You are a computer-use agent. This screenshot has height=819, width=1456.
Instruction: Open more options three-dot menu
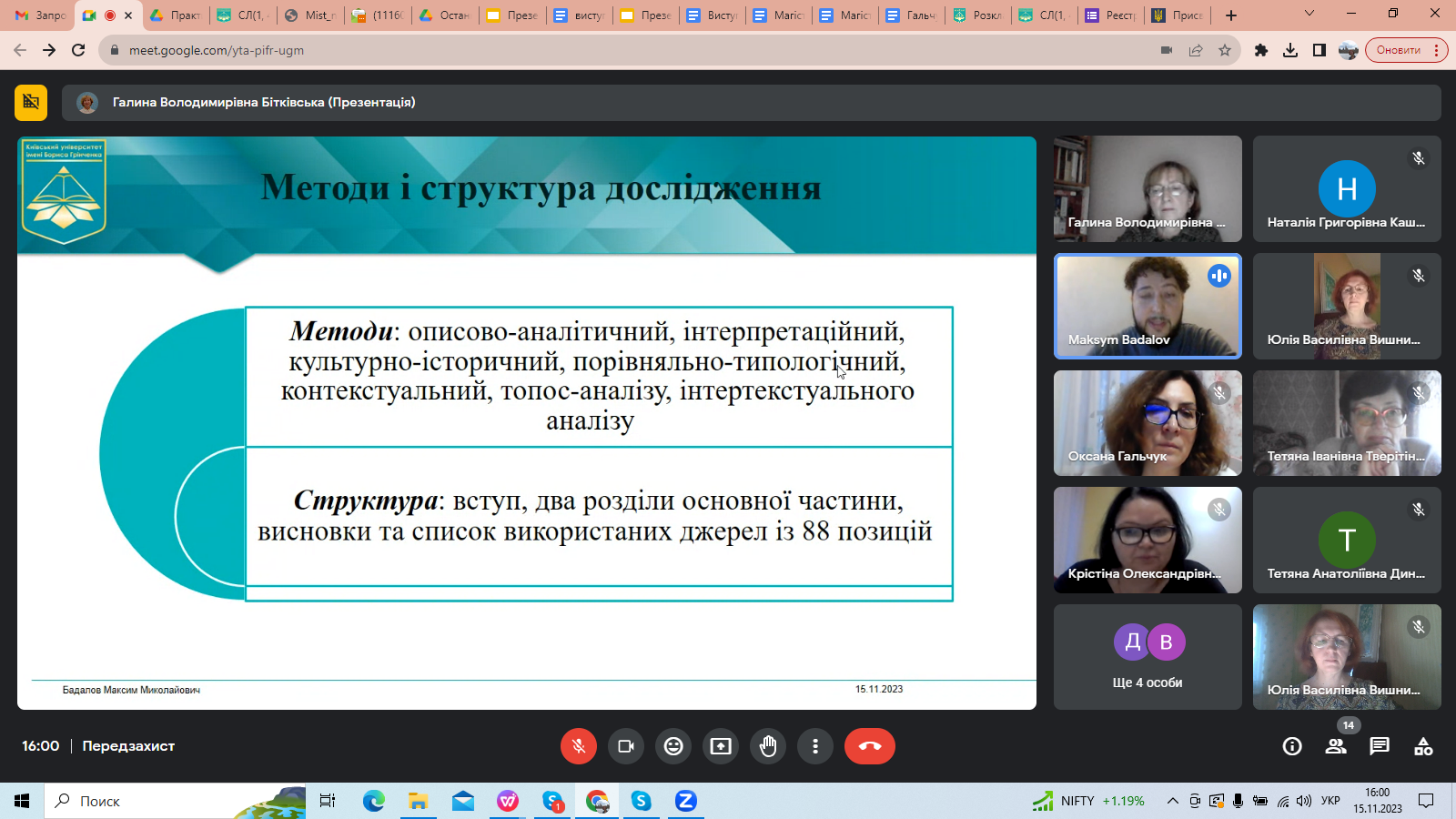(x=815, y=746)
